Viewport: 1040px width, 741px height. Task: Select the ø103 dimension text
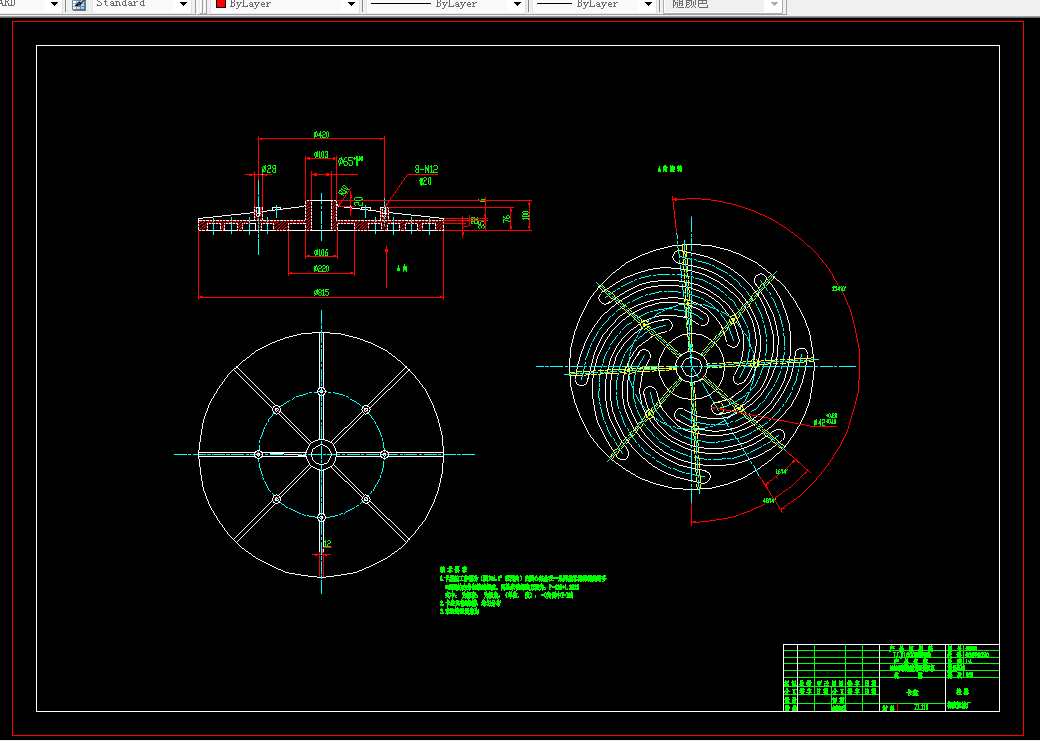click(321, 155)
